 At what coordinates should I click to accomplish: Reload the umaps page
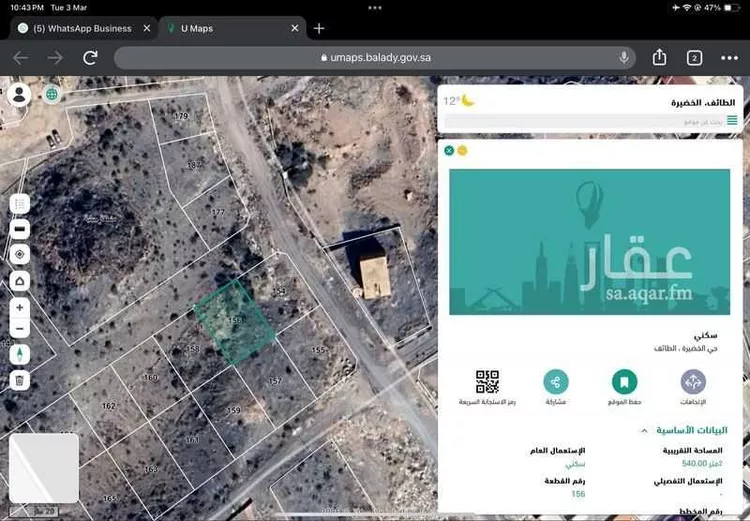90,58
